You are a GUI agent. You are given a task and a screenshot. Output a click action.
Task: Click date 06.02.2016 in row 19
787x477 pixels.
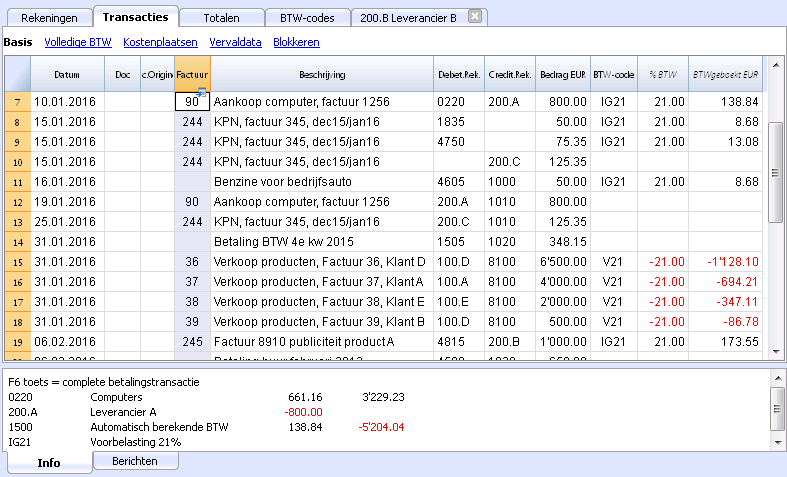pos(65,342)
